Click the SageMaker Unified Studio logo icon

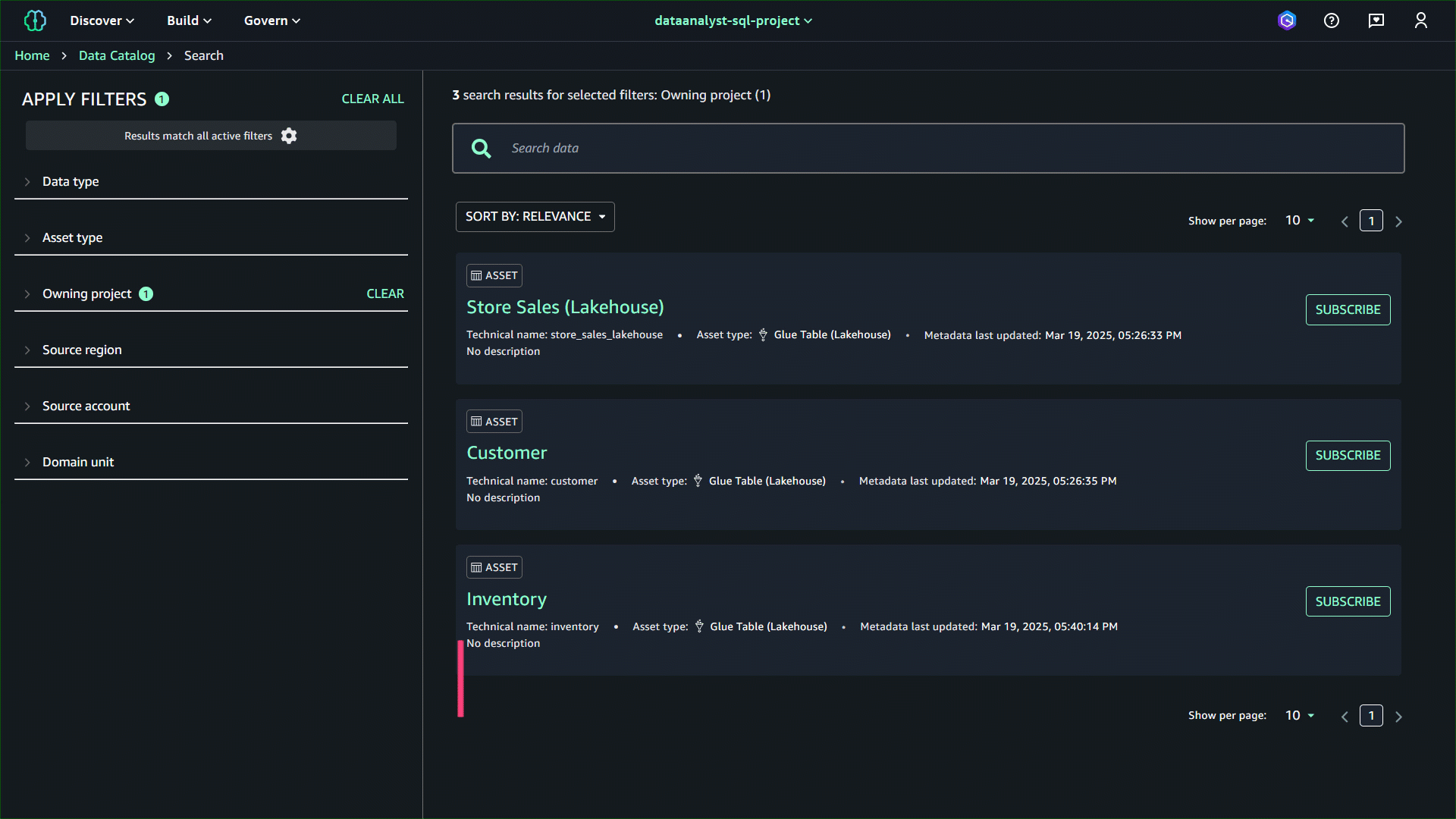point(35,20)
